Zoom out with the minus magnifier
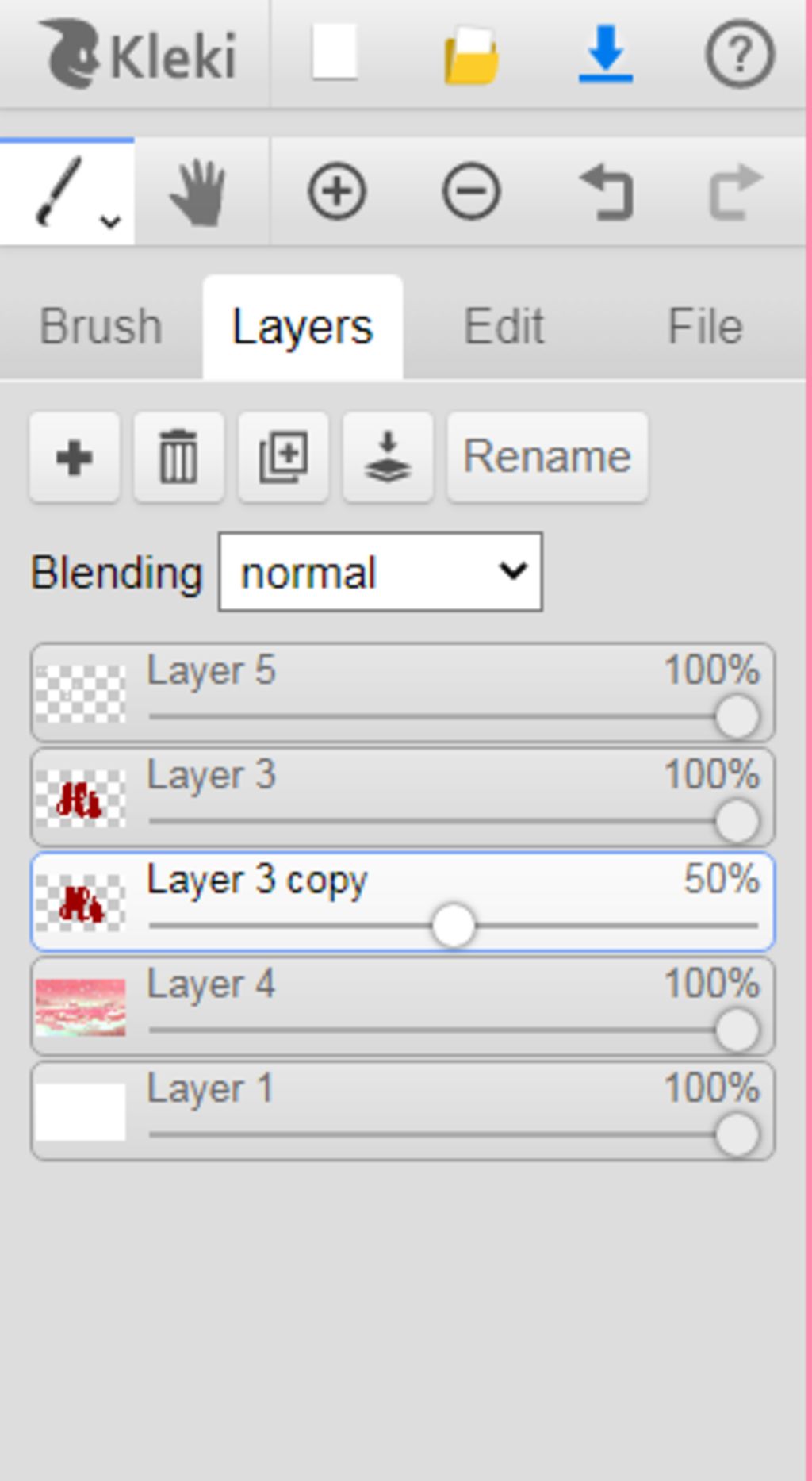 click(471, 191)
